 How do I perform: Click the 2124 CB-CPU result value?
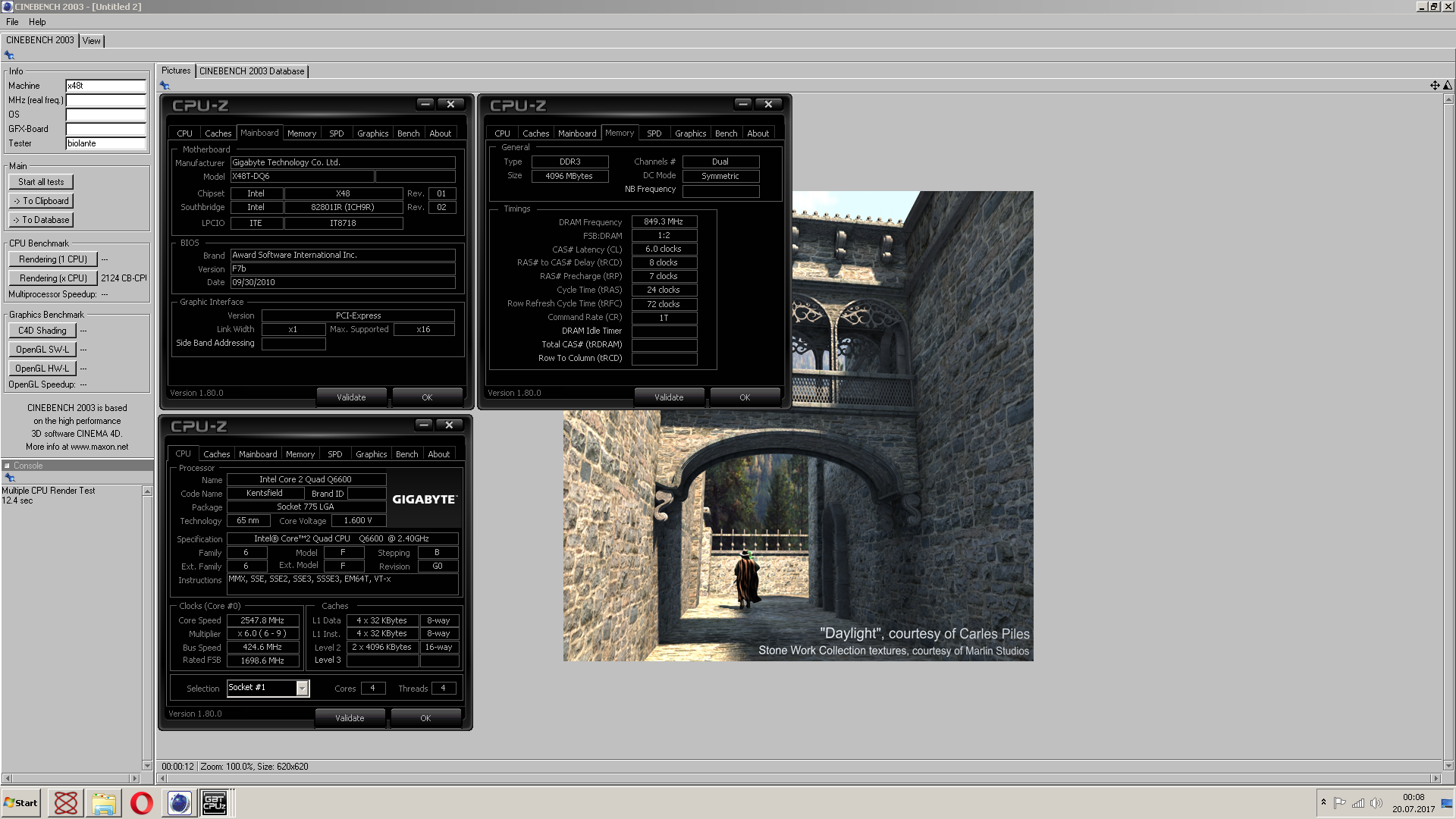click(x=124, y=278)
